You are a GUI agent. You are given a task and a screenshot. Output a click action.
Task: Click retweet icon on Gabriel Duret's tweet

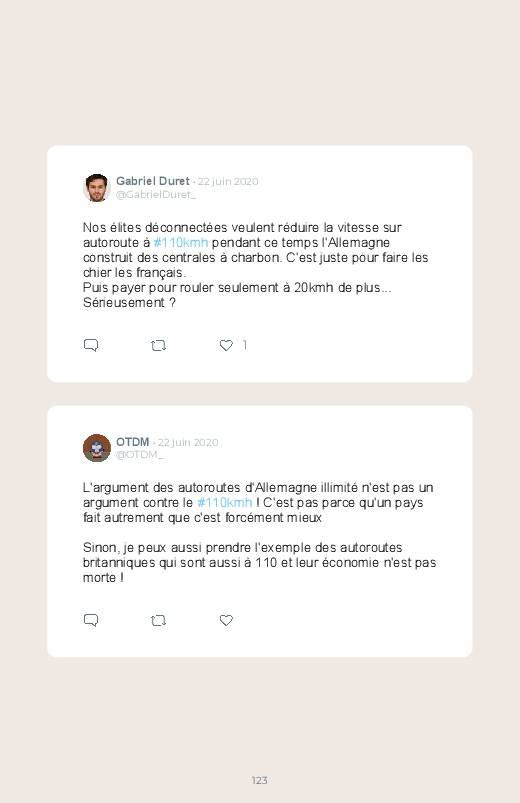158,346
